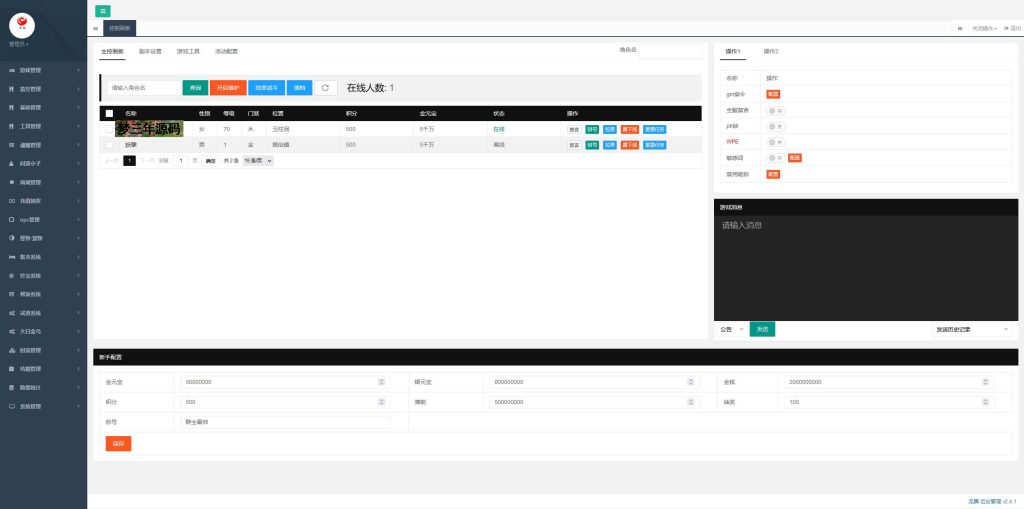This screenshot has width=1024, height=509.
Task: Open the 发送历史记录 dropdown
Action: tap(972, 329)
